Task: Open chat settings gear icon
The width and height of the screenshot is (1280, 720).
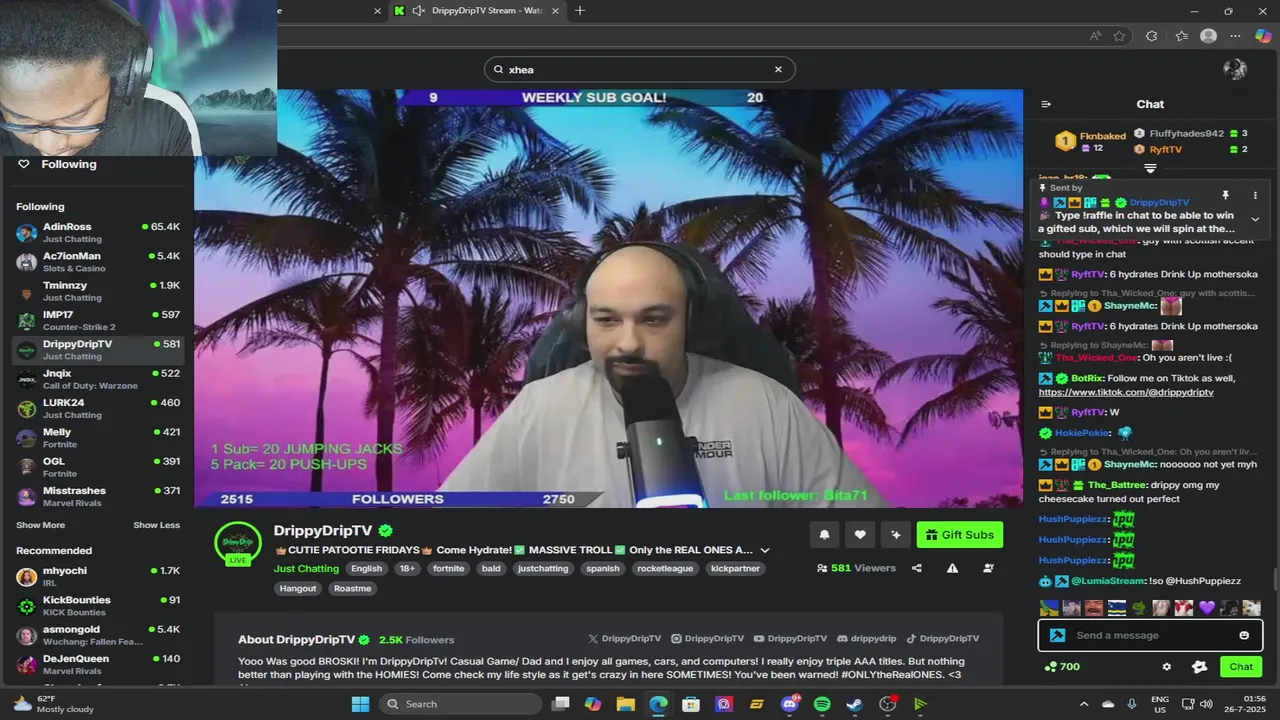Action: pyautogui.click(x=1166, y=667)
